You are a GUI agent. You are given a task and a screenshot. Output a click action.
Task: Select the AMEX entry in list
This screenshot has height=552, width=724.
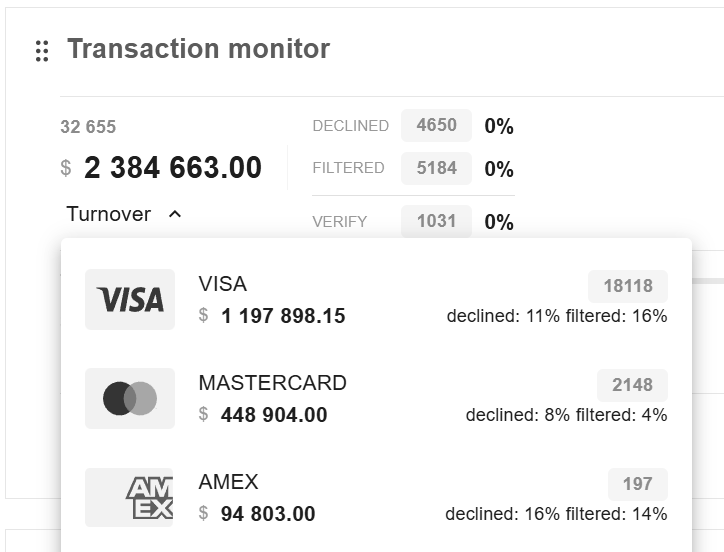[x=376, y=497]
